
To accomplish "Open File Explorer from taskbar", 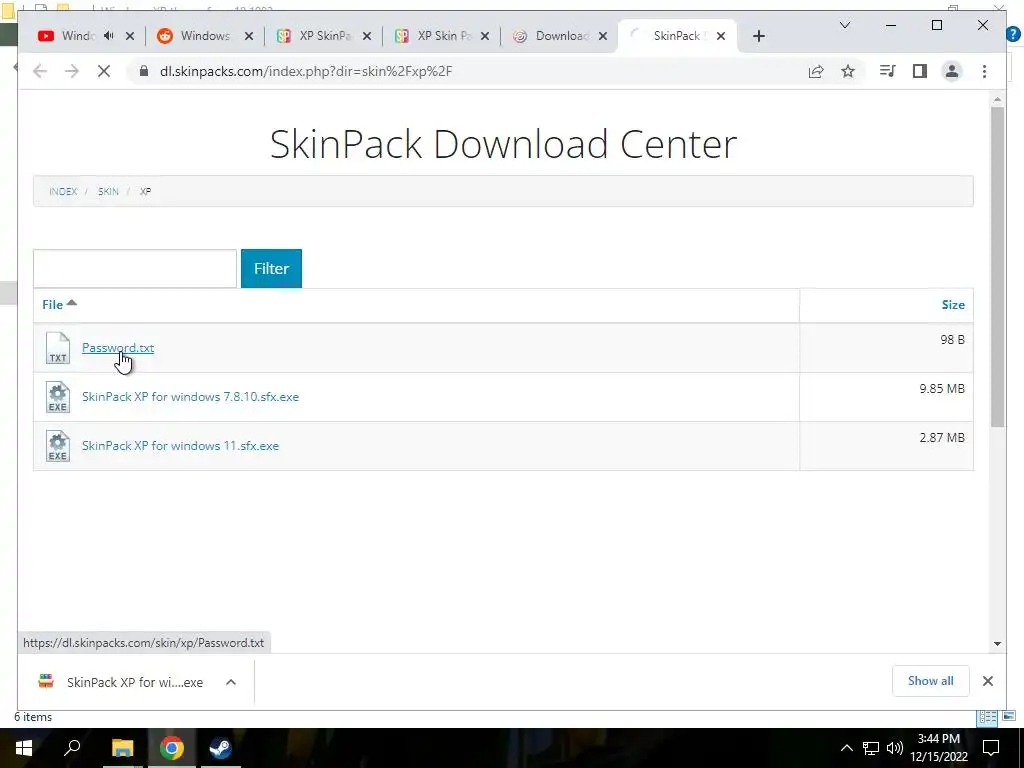I will [x=122, y=748].
